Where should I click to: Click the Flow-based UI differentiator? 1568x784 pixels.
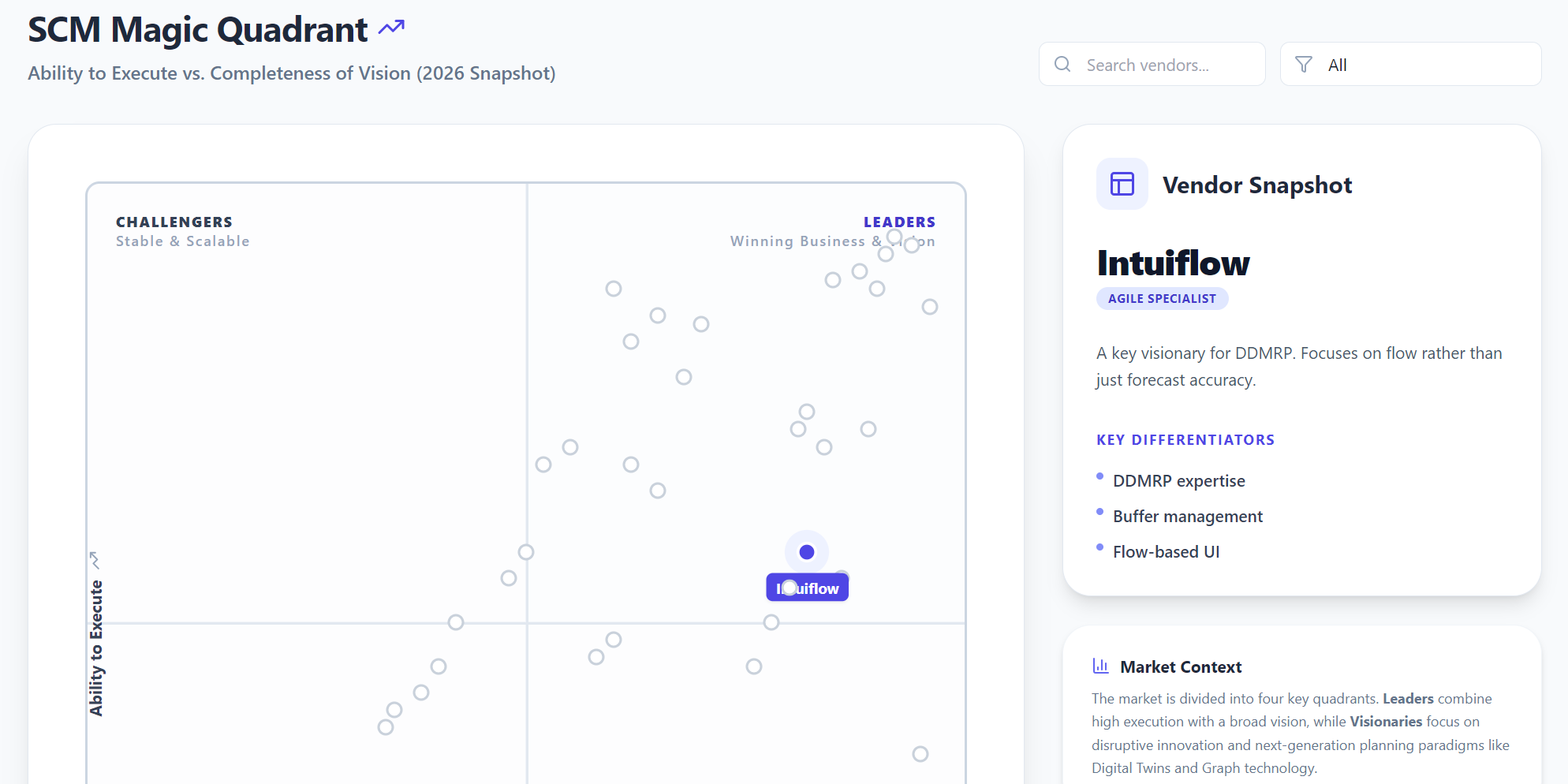1166,552
